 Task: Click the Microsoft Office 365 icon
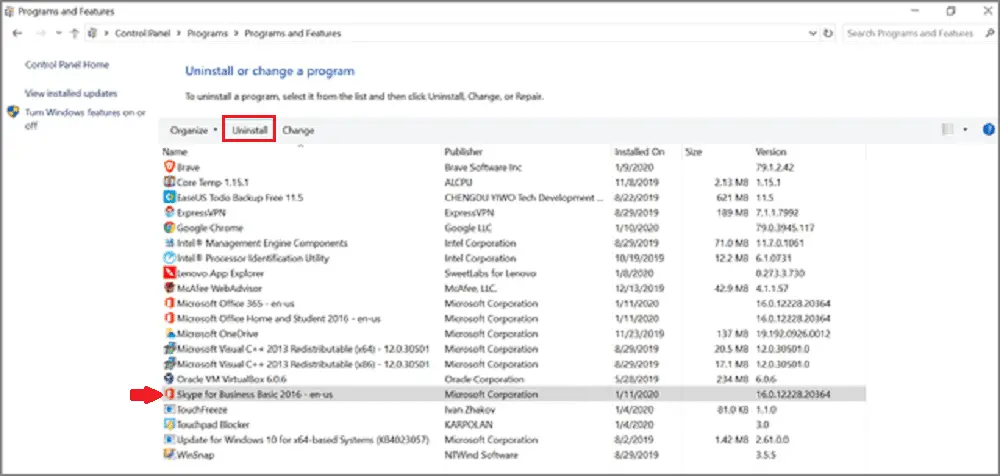click(169, 303)
